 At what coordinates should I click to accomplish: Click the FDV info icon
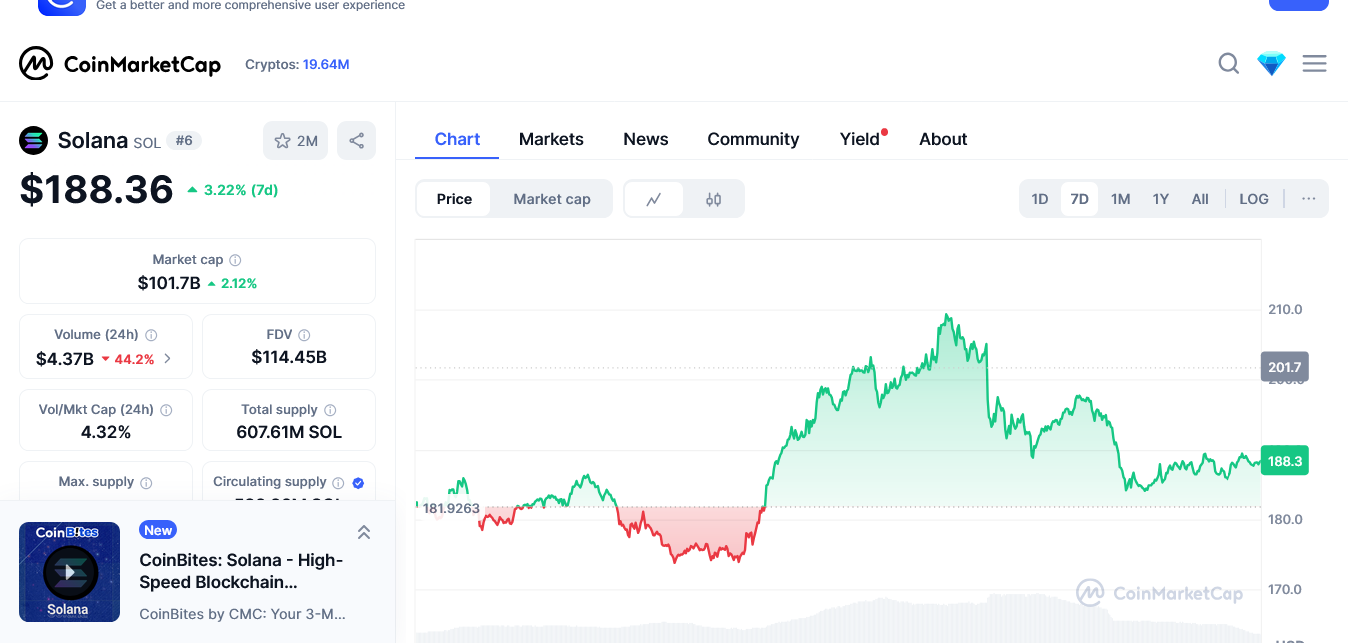point(304,335)
